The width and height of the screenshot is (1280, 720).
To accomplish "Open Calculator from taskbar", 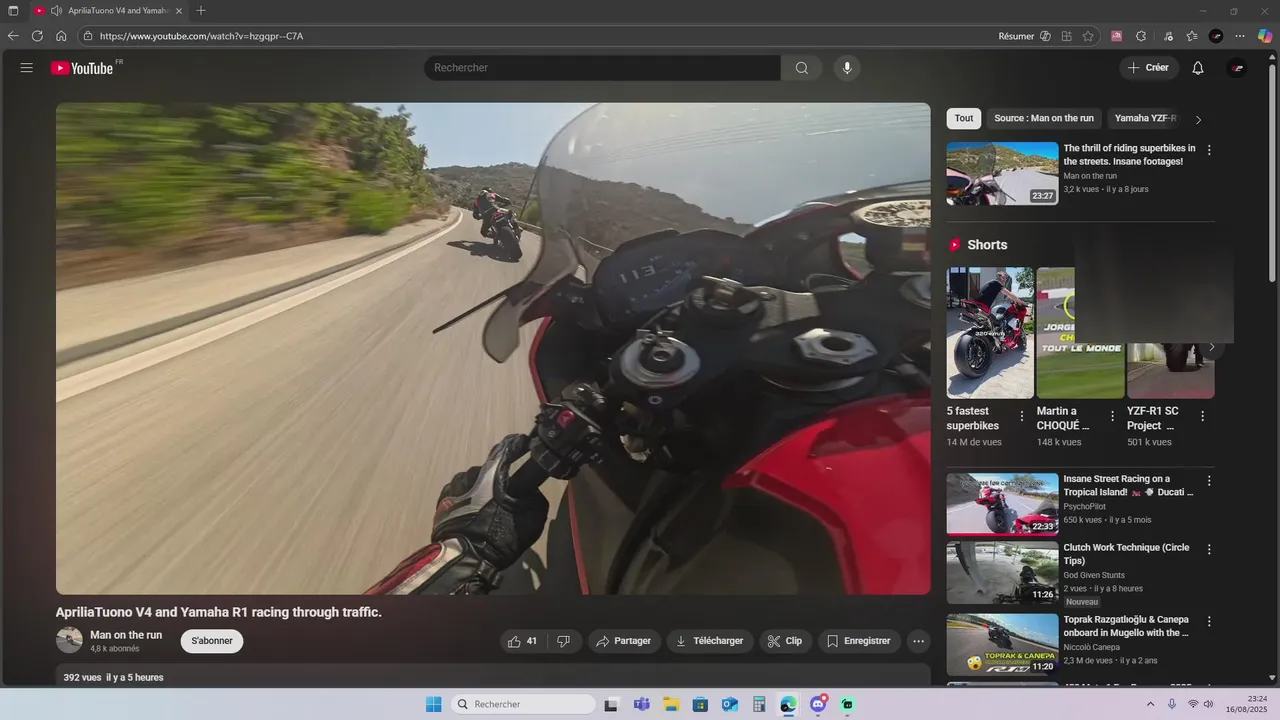I will [x=759, y=705].
